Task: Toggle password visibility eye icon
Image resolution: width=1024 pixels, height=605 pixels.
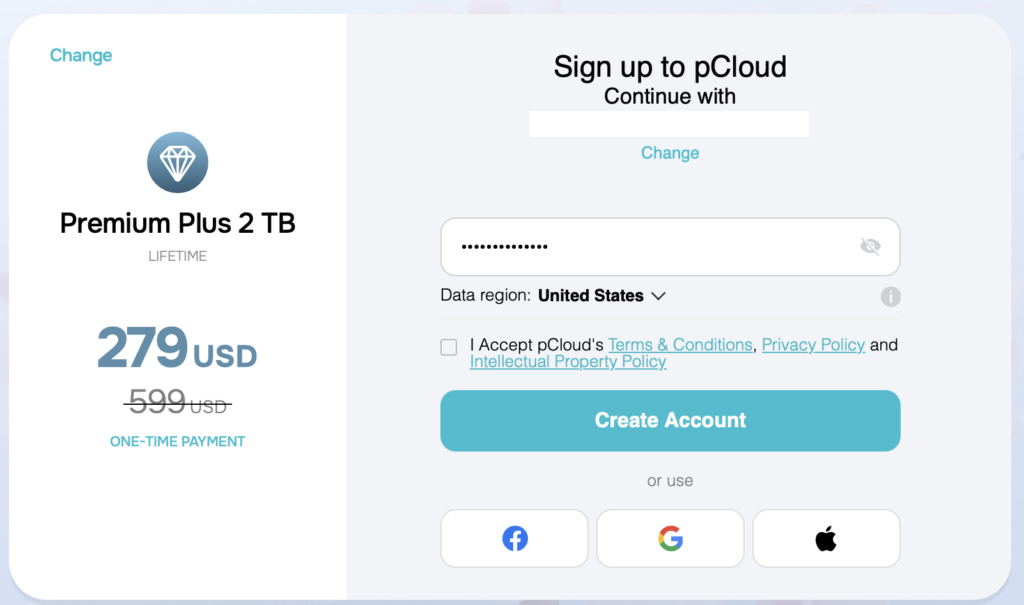Action: [x=870, y=247]
